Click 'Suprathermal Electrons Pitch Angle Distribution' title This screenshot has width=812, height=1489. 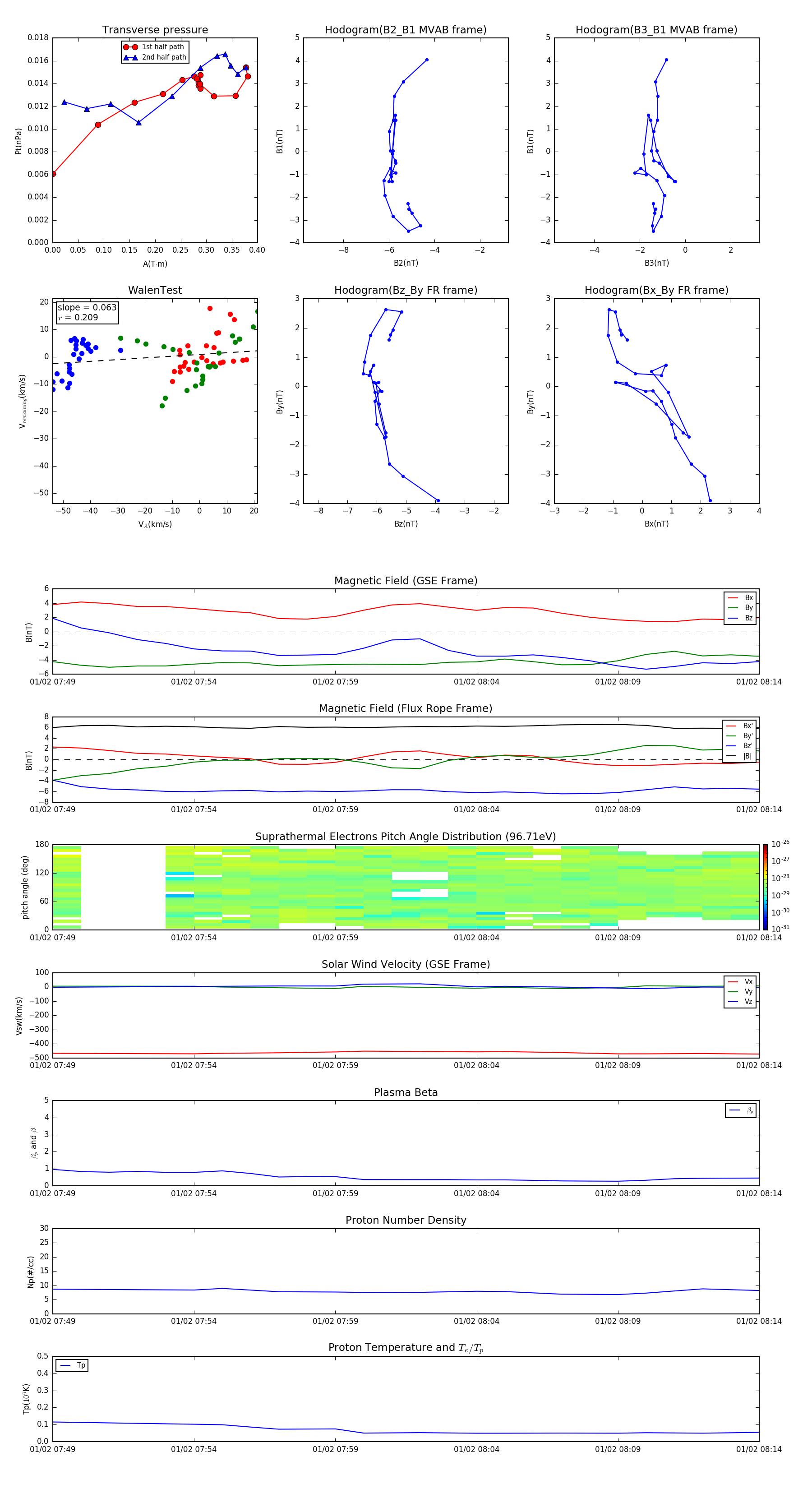406,837
